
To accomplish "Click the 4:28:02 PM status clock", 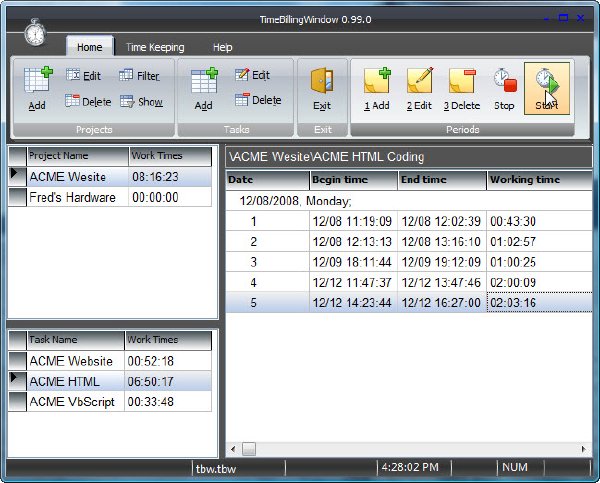I will point(410,467).
